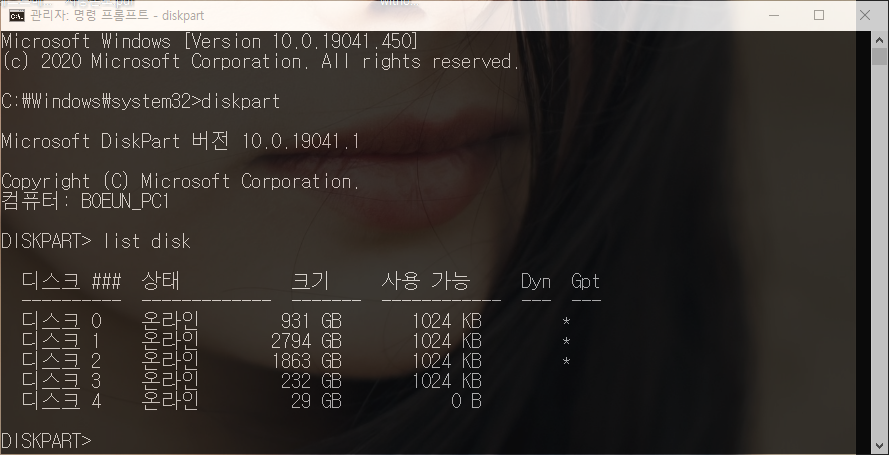Click the Microsoft DiskPart 10.0.19041.1 line
Screen dimensions: 889x455
(x=180, y=141)
